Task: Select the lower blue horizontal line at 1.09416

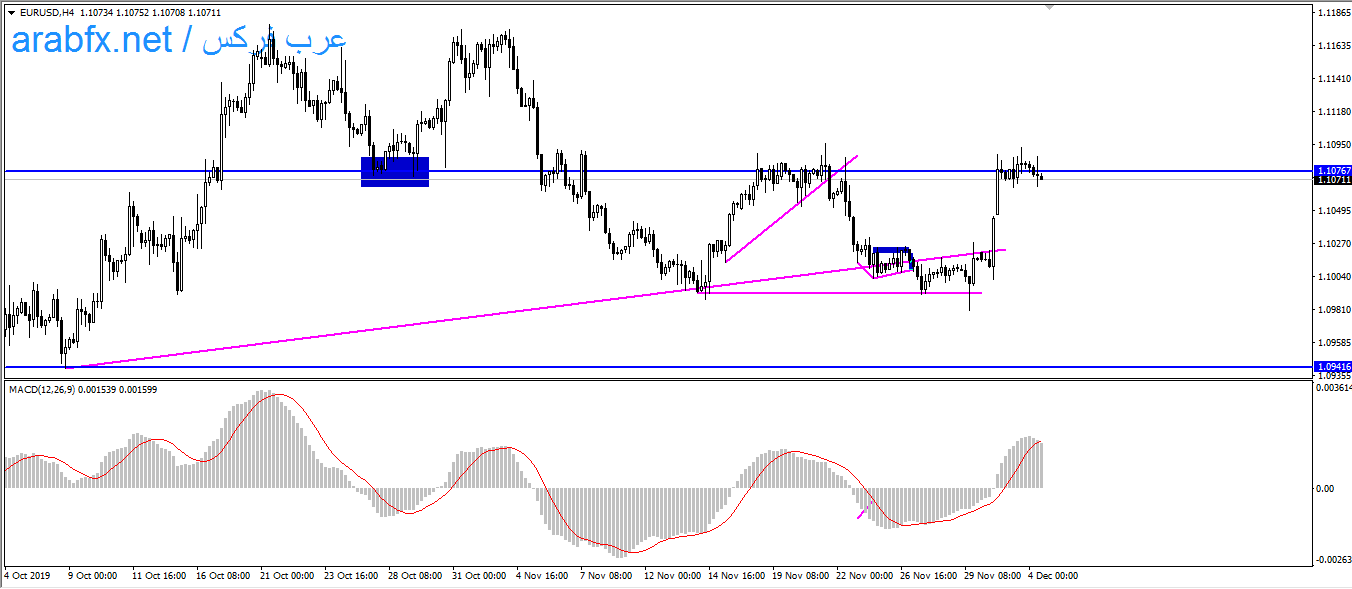Action: pyautogui.click(x=600, y=367)
